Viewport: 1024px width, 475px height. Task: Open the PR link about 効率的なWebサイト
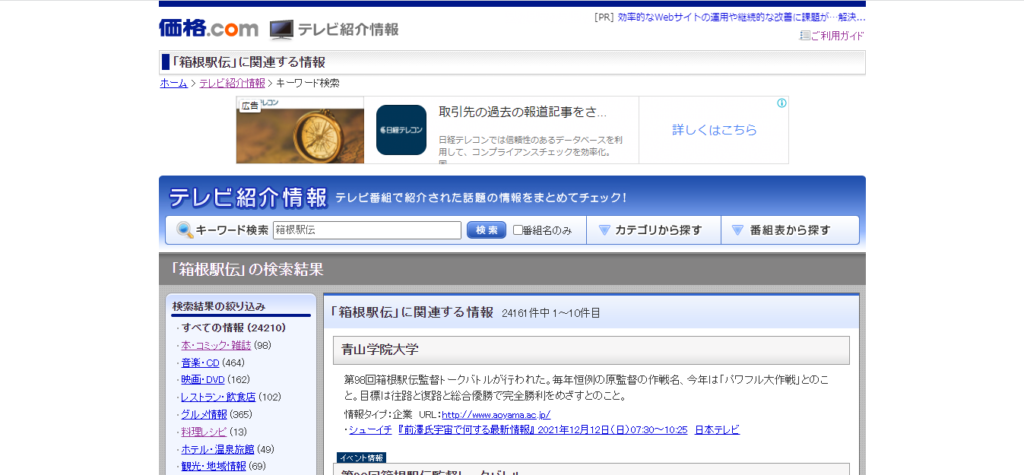[x=741, y=17]
